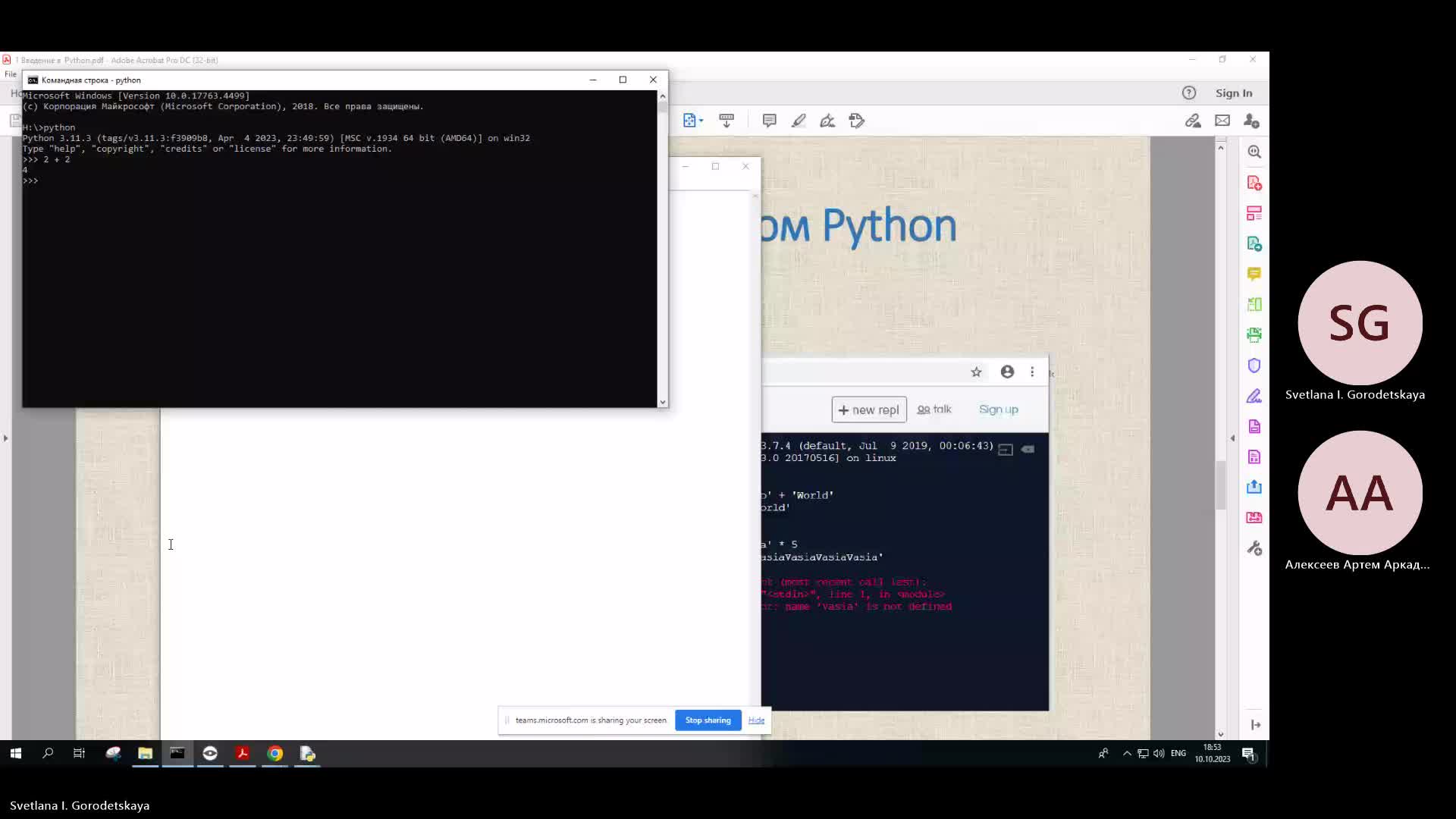1456x819 pixels.
Task: Click the volume speaker tray icon
Action: click(1159, 753)
